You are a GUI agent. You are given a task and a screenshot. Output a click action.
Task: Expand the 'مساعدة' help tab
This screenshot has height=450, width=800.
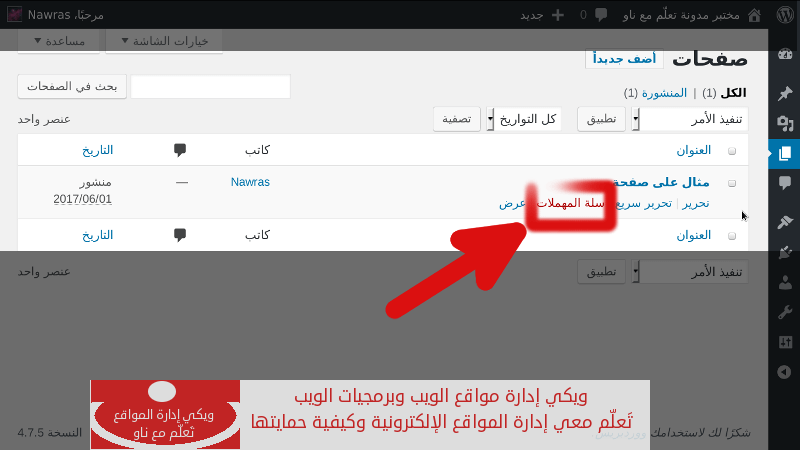[59, 41]
